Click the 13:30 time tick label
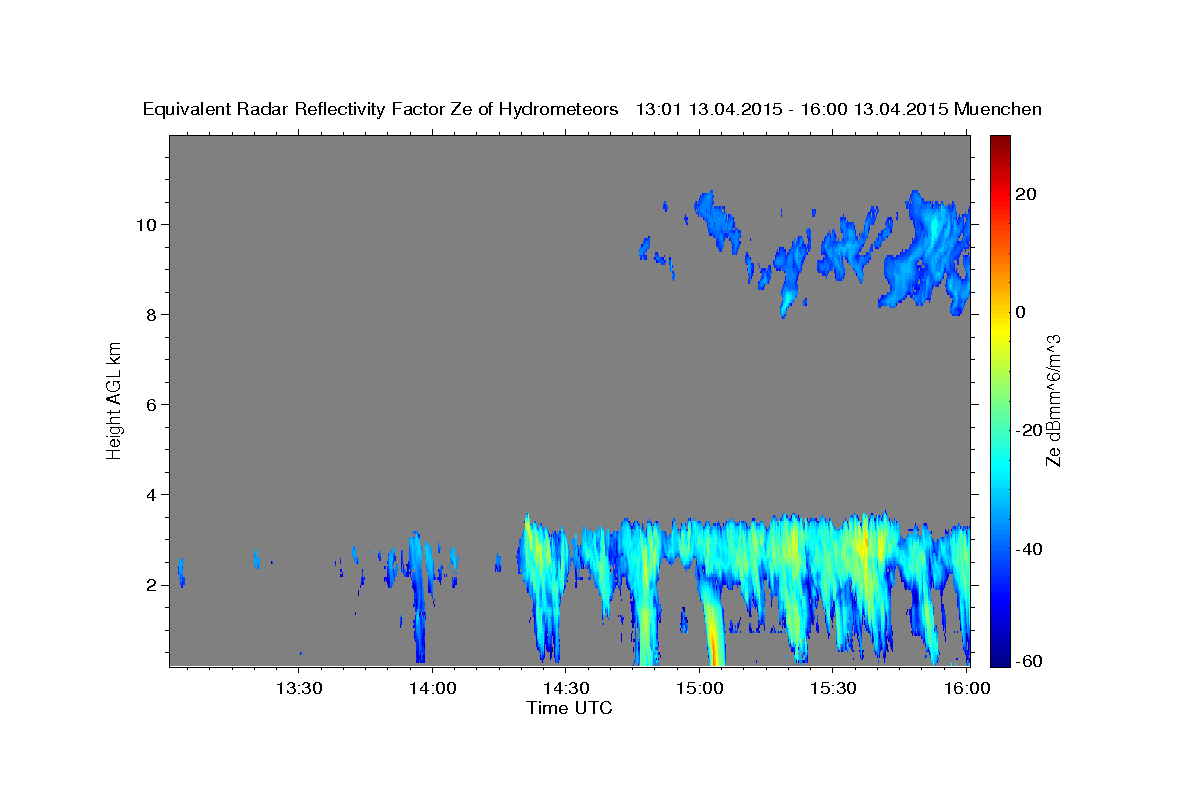 (x=298, y=688)
